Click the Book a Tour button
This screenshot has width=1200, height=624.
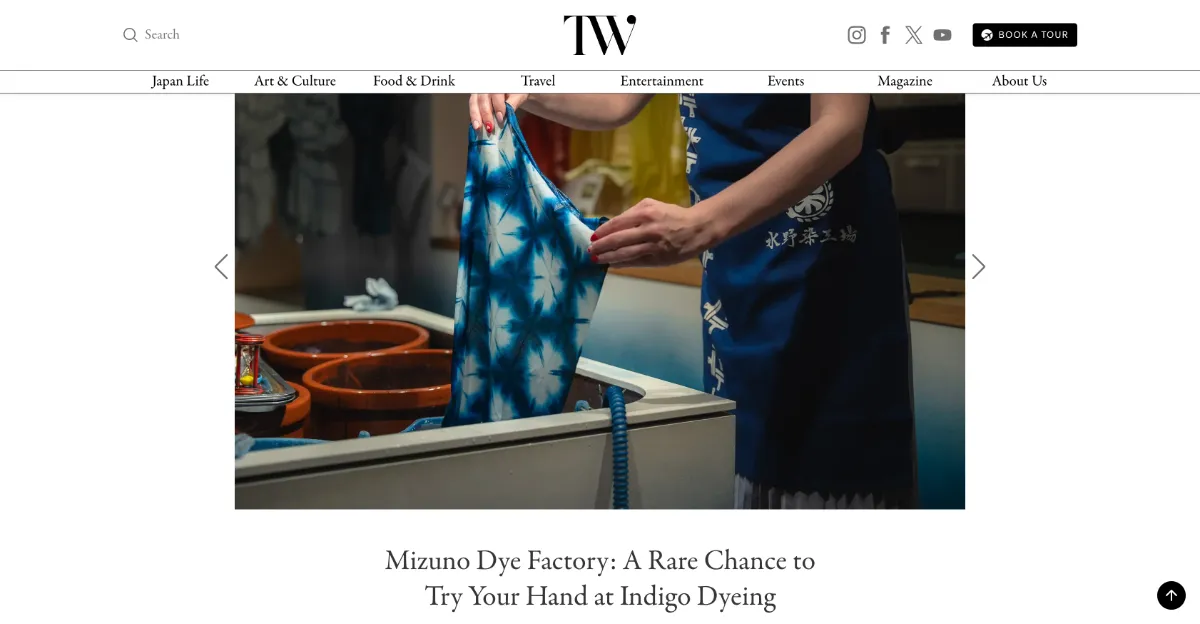coord(1025,35)
